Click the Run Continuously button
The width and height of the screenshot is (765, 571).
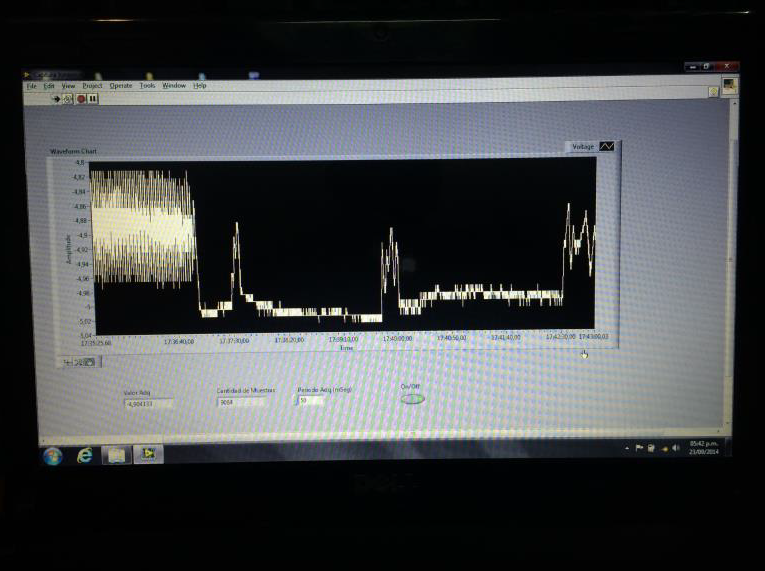68,98
